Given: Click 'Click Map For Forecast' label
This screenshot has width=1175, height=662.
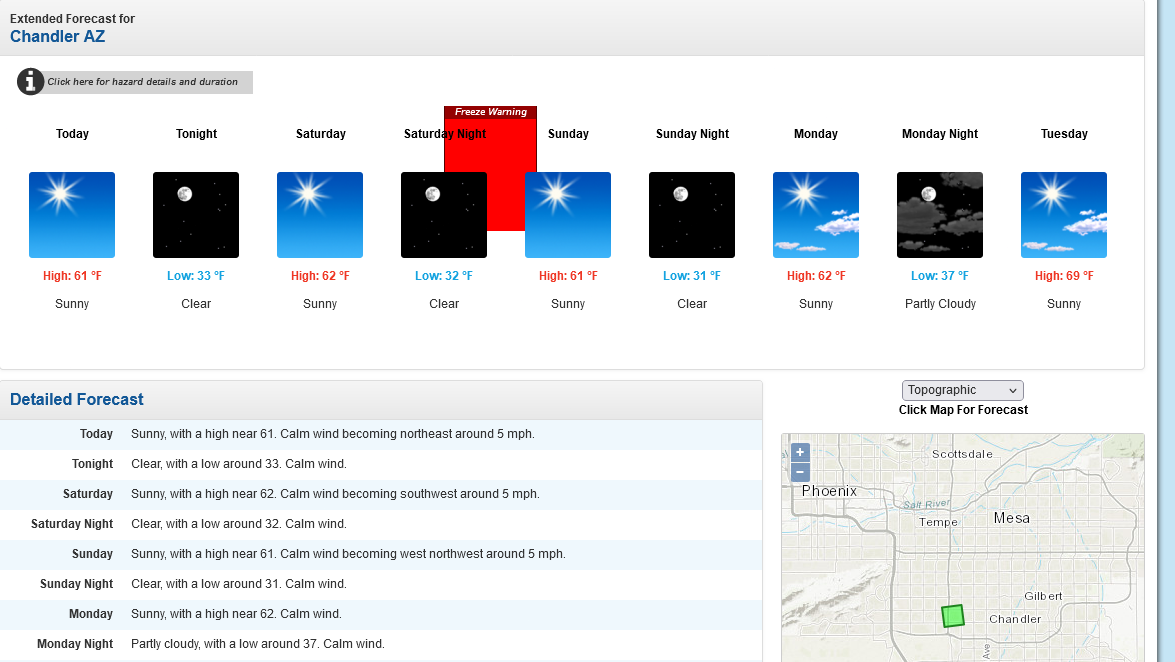Looking at the screenshot, I should [x=963, y=410].
